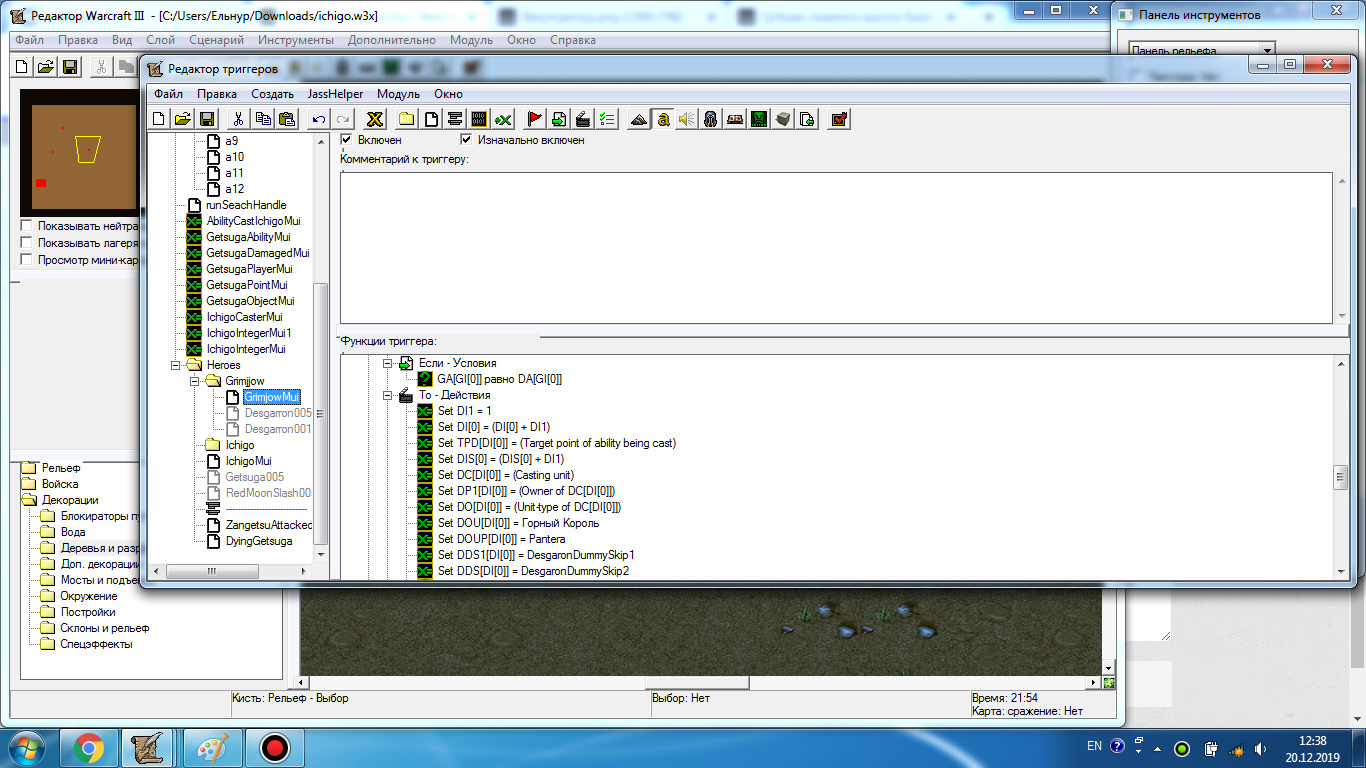Viewport: 1366px width, 768px height.
Task: Click the Paste clipboard icon in Trigger Editor
Action: [287, 119]
